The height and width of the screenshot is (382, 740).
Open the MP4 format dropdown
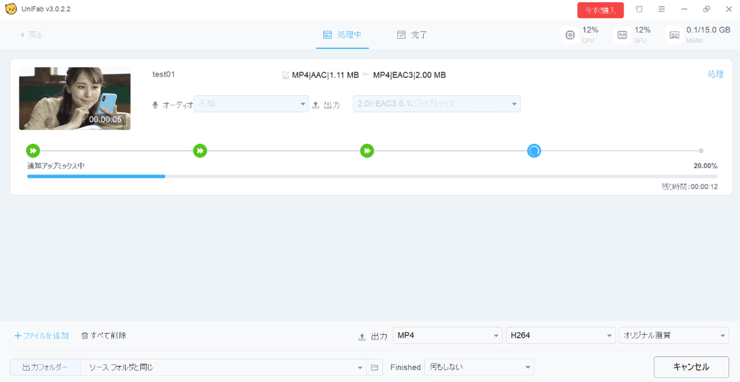447,336
